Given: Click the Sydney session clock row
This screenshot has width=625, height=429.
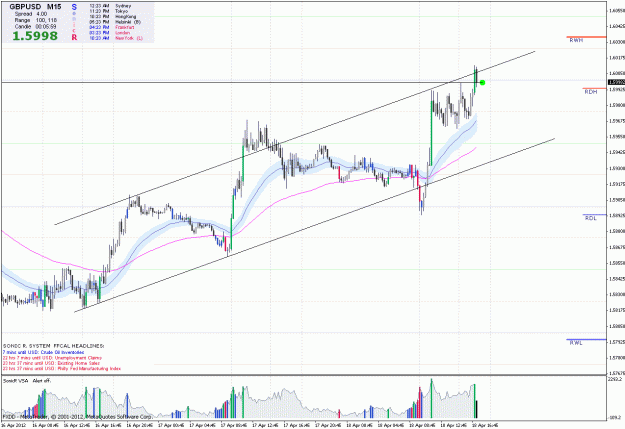Looking at the screenshot, I should click(110, 6).
